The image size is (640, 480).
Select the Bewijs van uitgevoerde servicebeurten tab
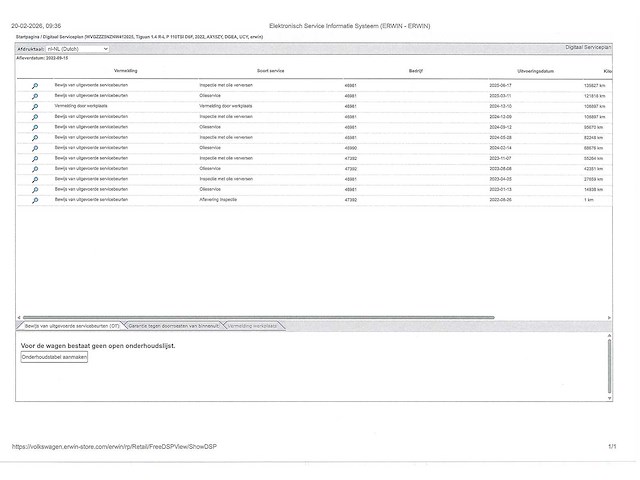pyautogui.click(x=72, y=326)
